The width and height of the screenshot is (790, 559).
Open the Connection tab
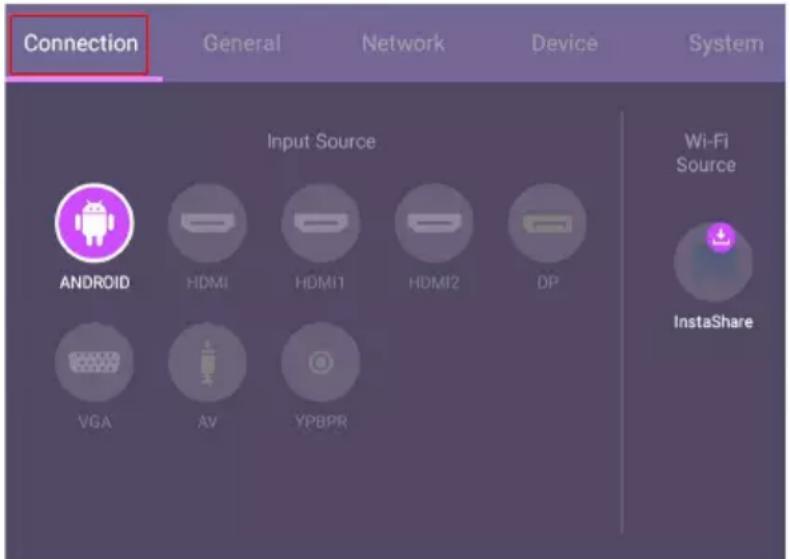coord(81,44)
